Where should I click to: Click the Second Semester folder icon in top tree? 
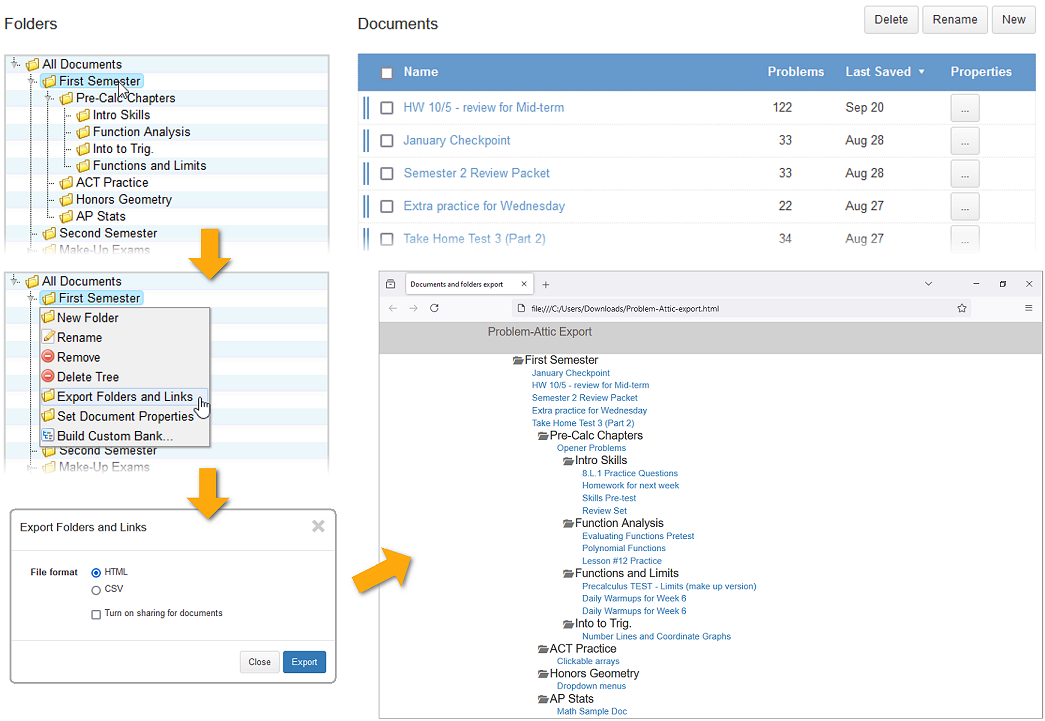coord(49,233)
